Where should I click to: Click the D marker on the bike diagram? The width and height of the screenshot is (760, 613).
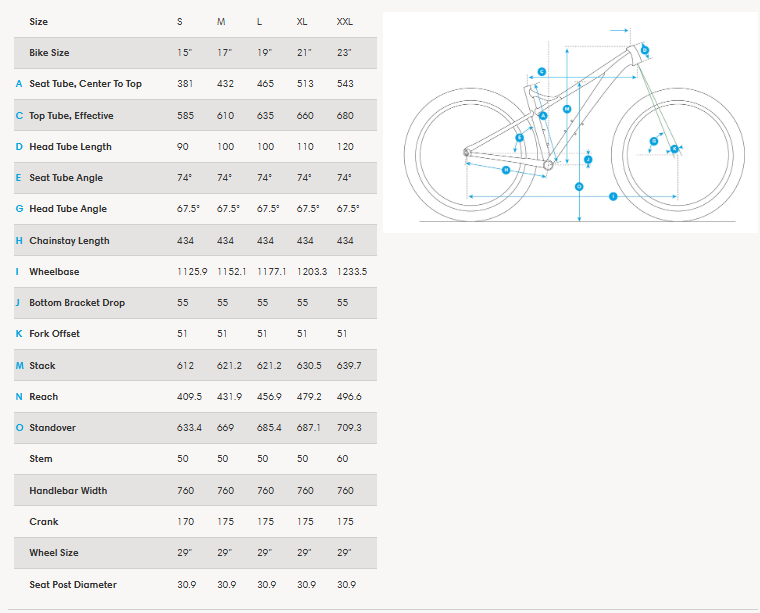pos(645,49)
